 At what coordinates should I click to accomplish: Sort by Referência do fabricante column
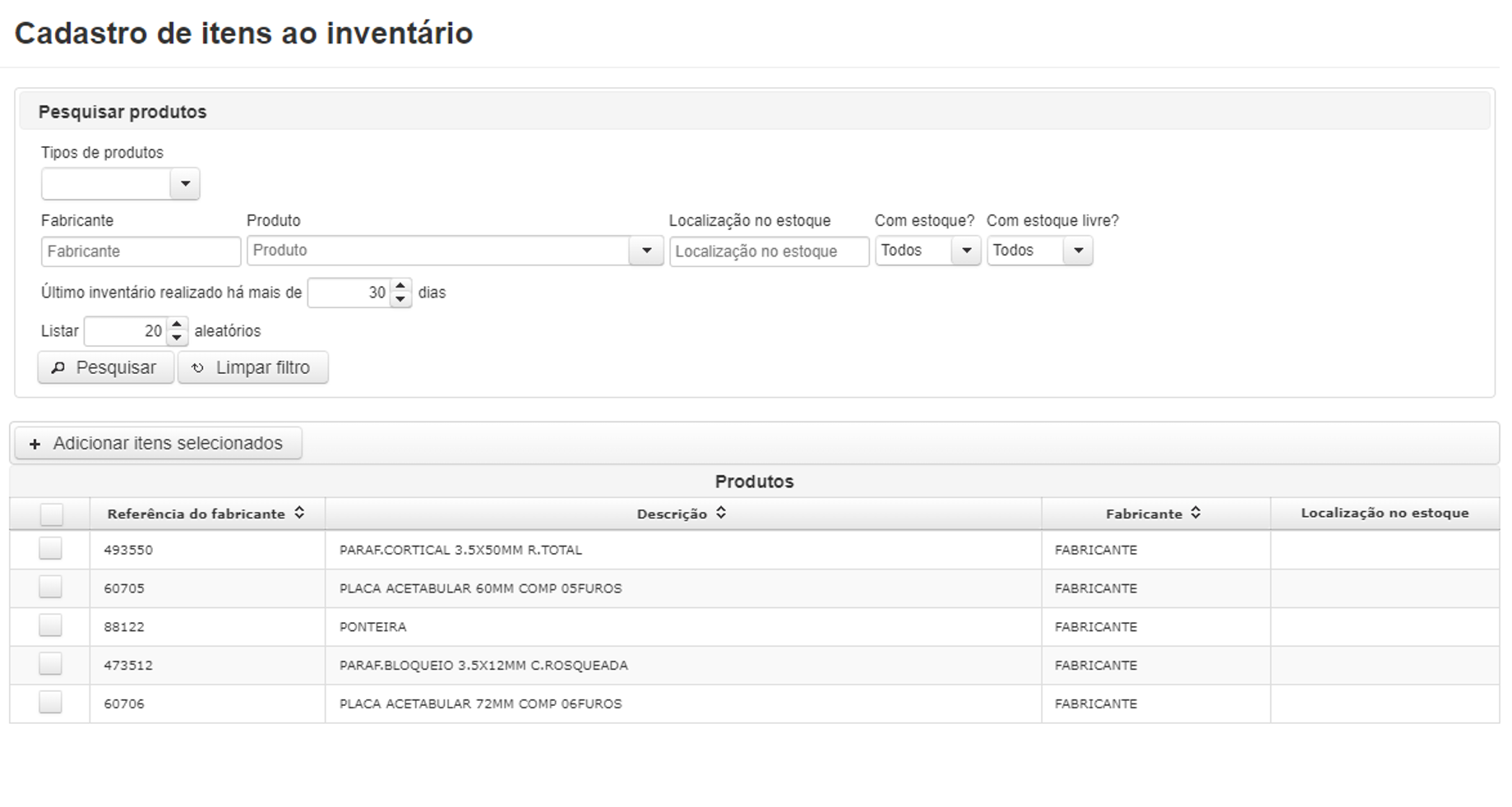click(299, 513)
